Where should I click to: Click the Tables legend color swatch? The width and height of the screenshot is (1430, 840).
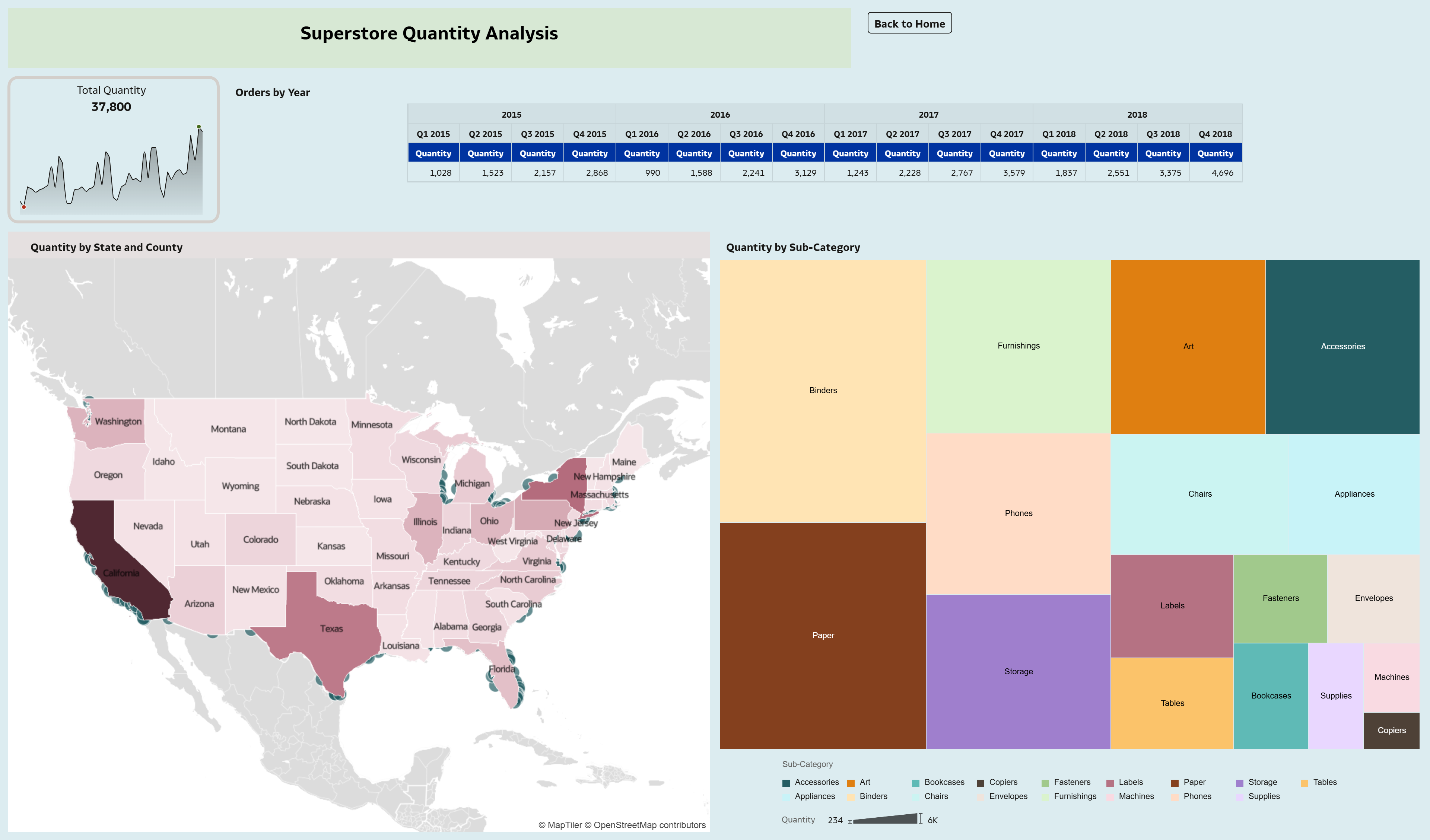[1304, 783]
